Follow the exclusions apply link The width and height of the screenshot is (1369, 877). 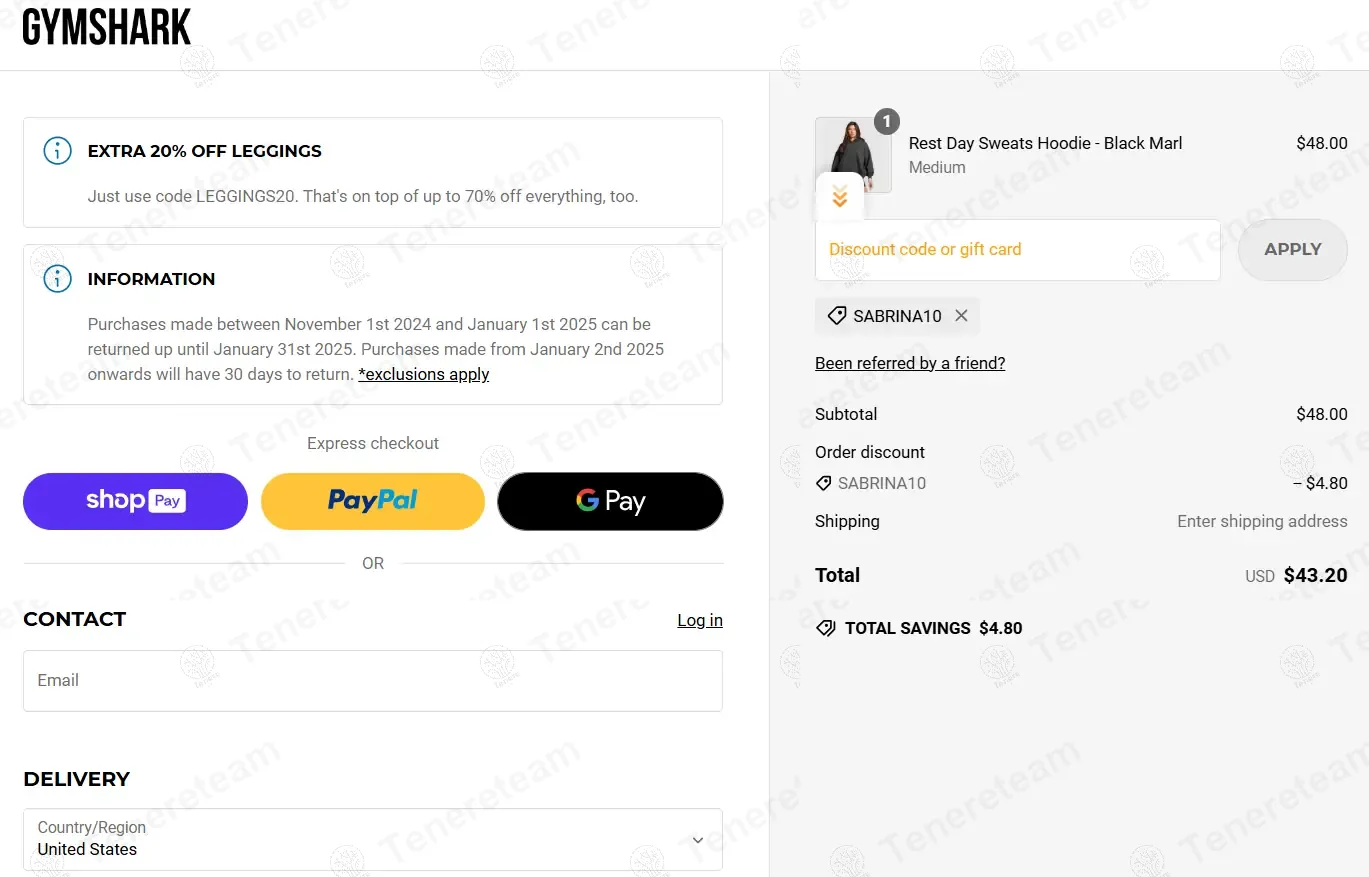point(424,374)
